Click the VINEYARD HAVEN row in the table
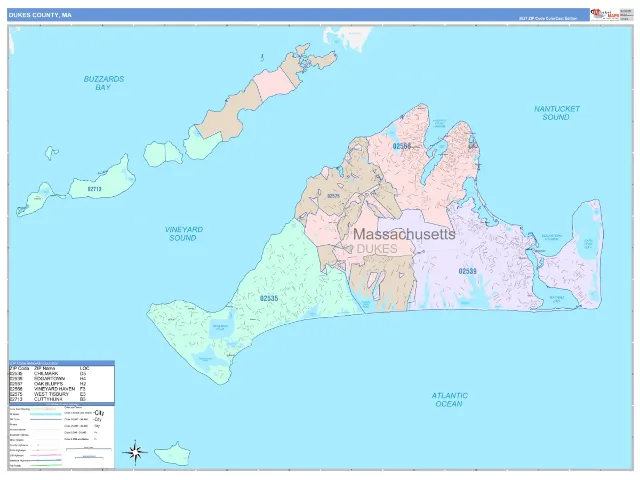The width and height of the screenshot is (640, 480). 60,389
